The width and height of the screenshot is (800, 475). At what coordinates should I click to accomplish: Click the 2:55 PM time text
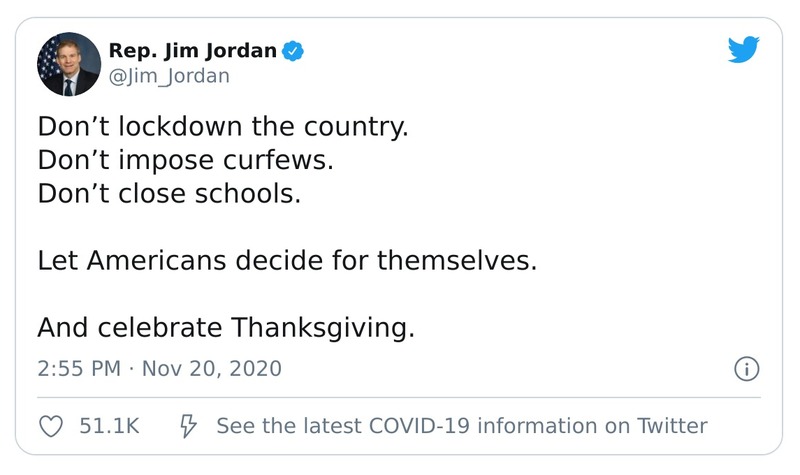(78, 368)
